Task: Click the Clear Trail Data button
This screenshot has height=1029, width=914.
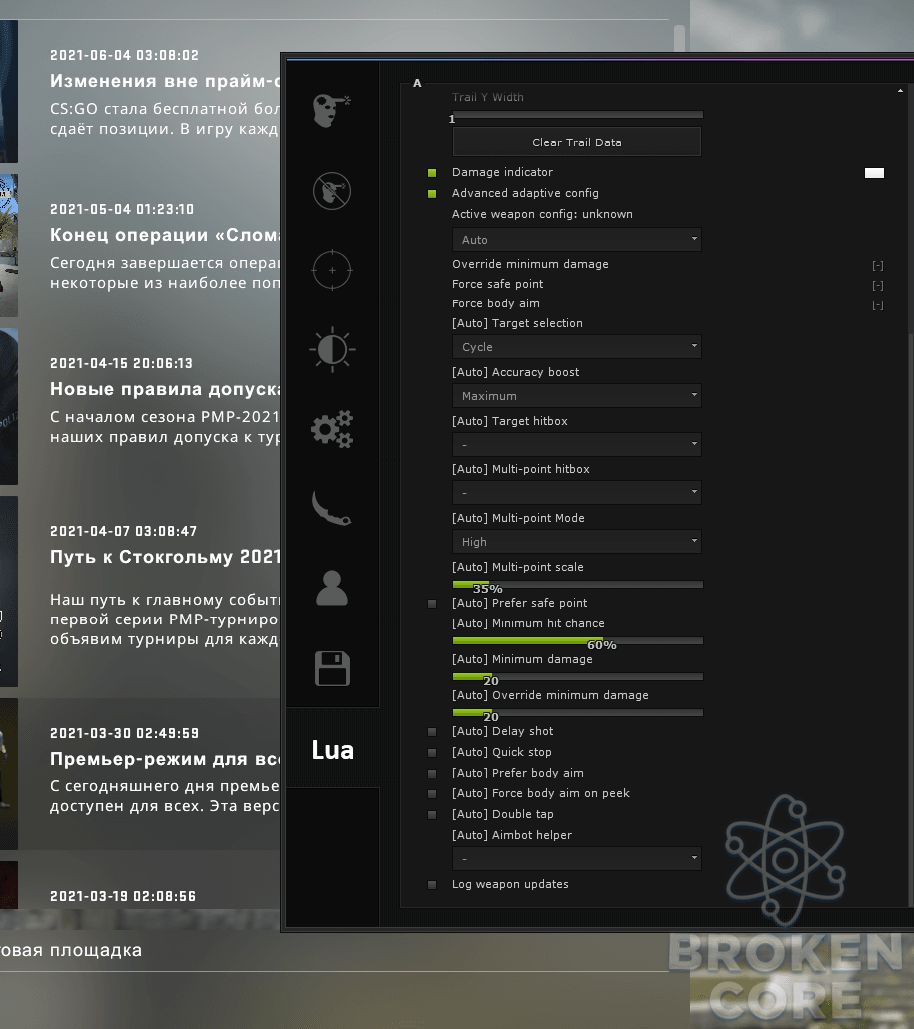Action: pyautogui.click(x=577, y=142)
